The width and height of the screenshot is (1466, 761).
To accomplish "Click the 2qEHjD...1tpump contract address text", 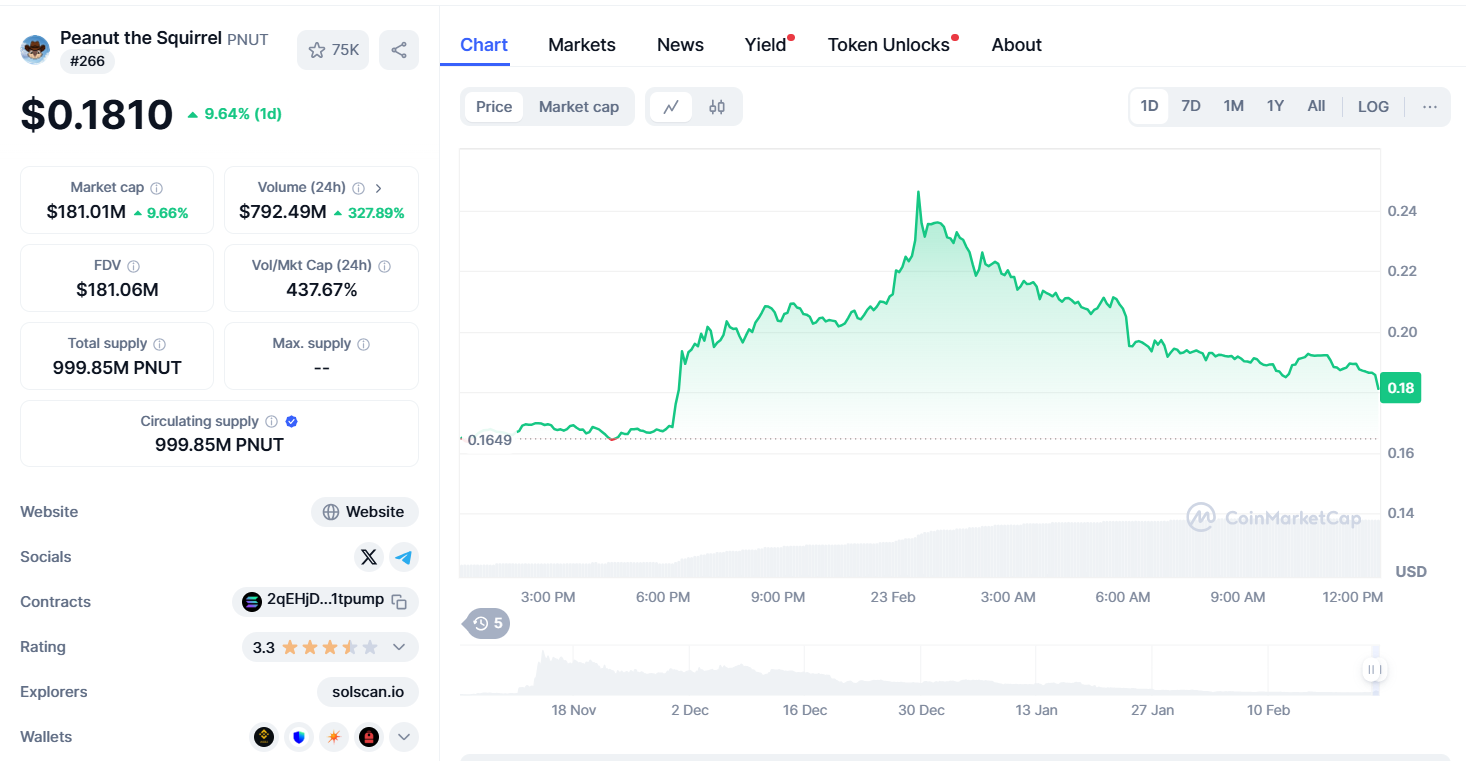I will point(325,600).
